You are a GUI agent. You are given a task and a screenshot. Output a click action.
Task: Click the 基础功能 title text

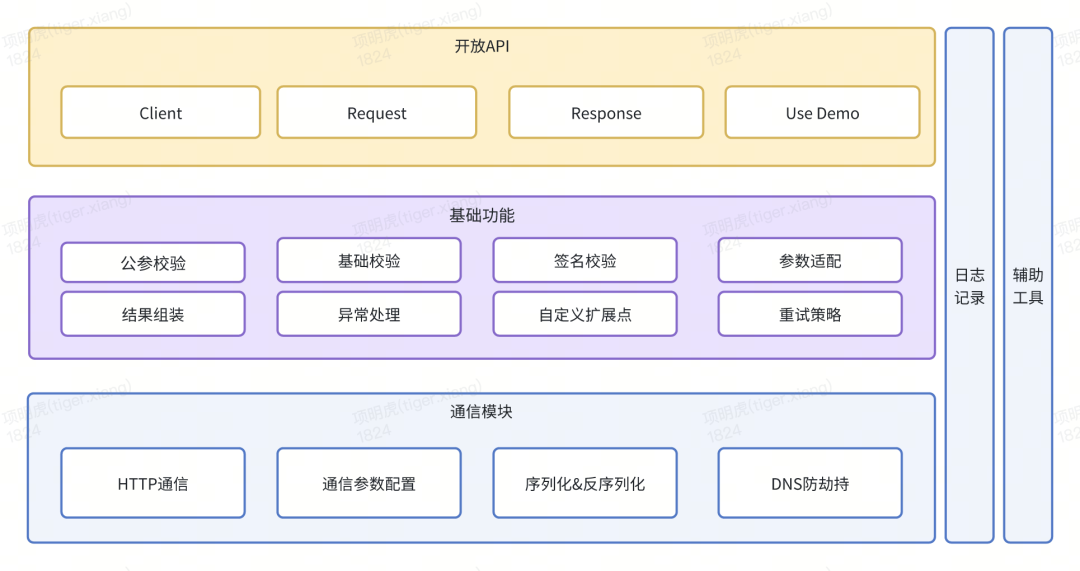[x=482, y=216]
